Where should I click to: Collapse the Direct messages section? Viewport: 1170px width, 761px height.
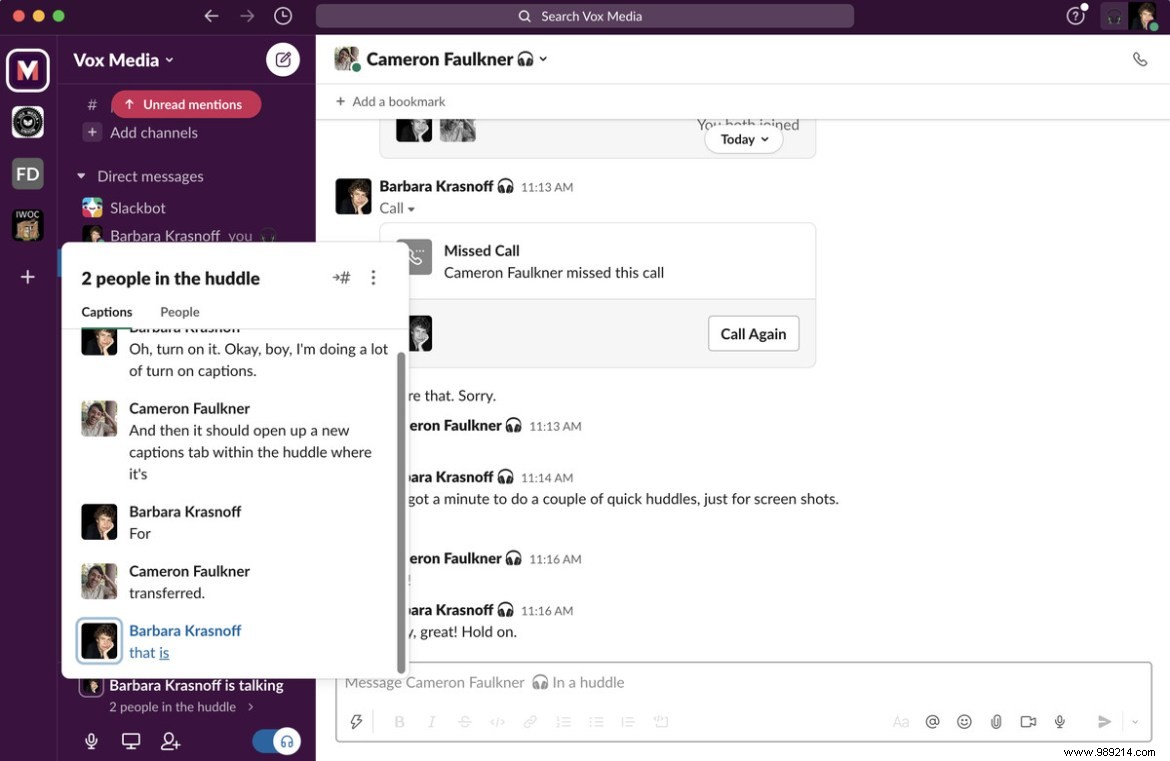coord(84,176)
